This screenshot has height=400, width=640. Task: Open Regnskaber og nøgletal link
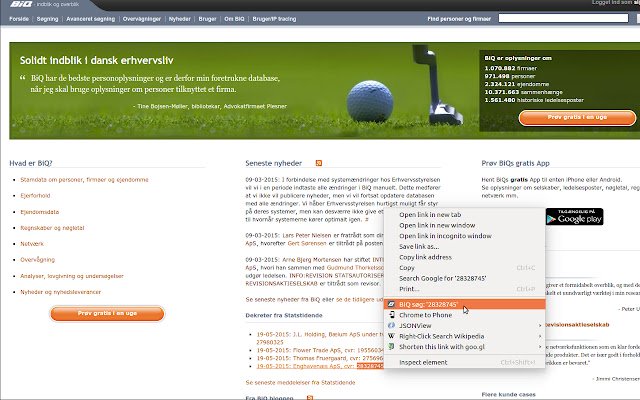[x=52, y=228]
